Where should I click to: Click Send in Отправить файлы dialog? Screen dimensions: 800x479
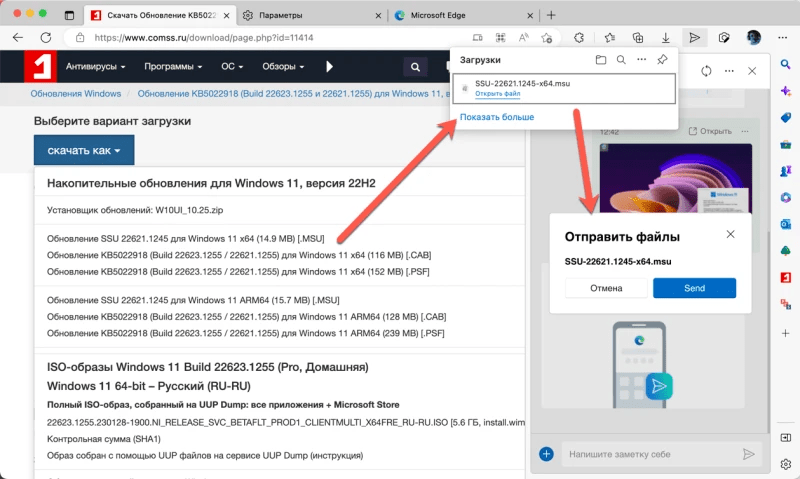694,288
